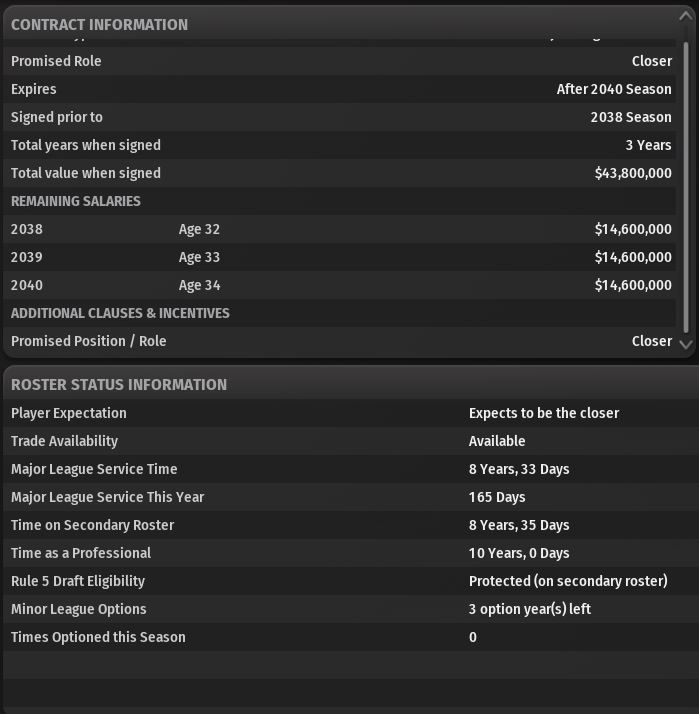This screenshot has width=699, height=714.
Task: Click the Additional Clauses & Incentives heading
Action: [x=120, y=313]
